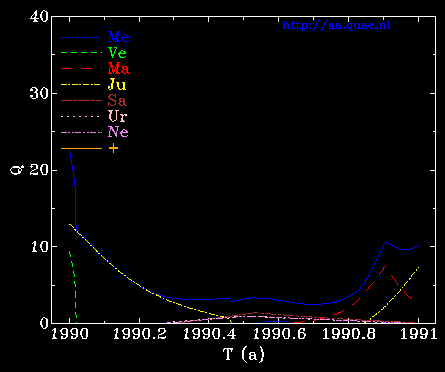This screenshot has width=445, height=372.
Task: Click the red Mars curve peak near 1990.9
Action: [x=385, y=267]
